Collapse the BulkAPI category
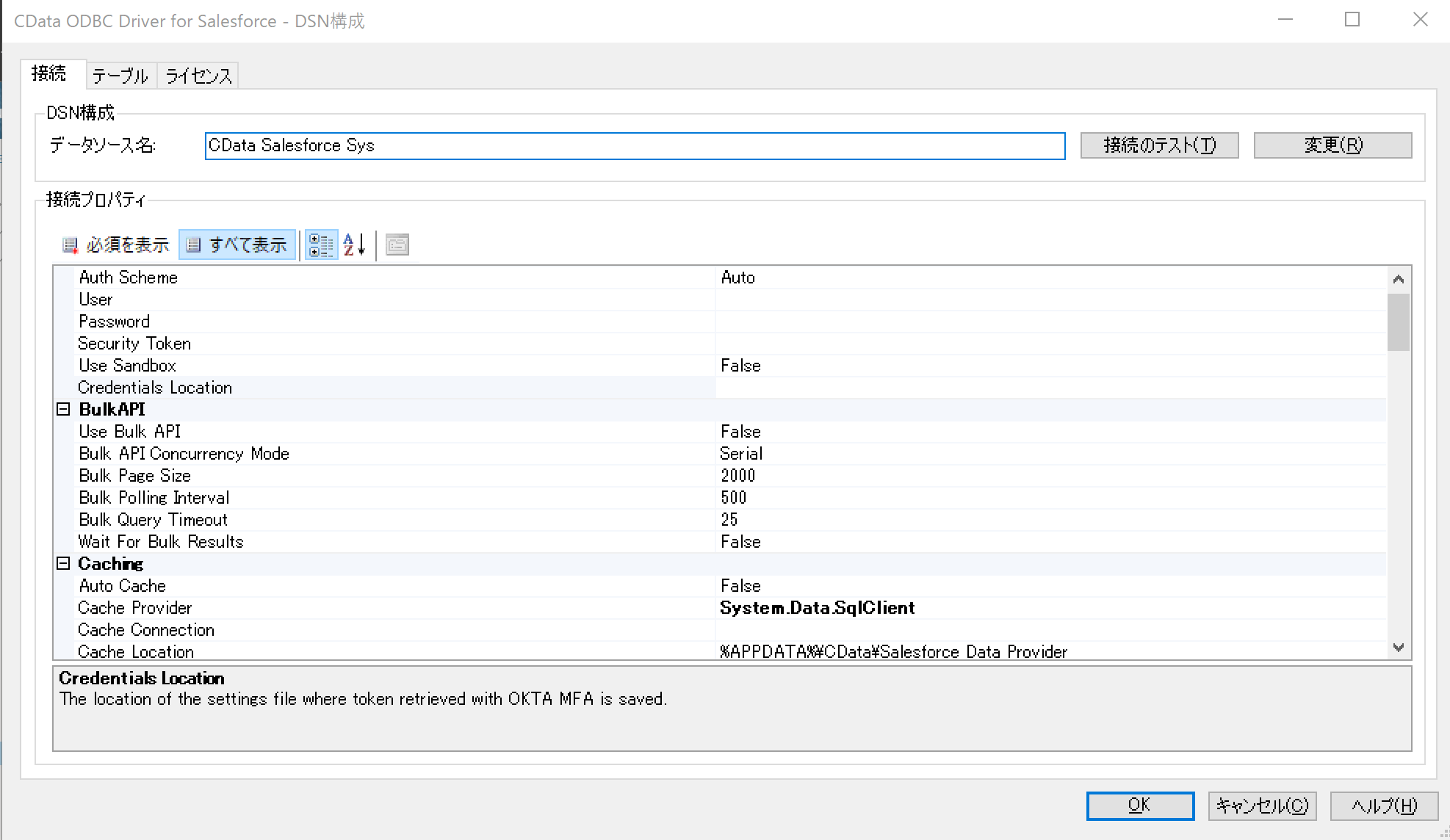1450x840 pixels. click(x=63, y=410)
